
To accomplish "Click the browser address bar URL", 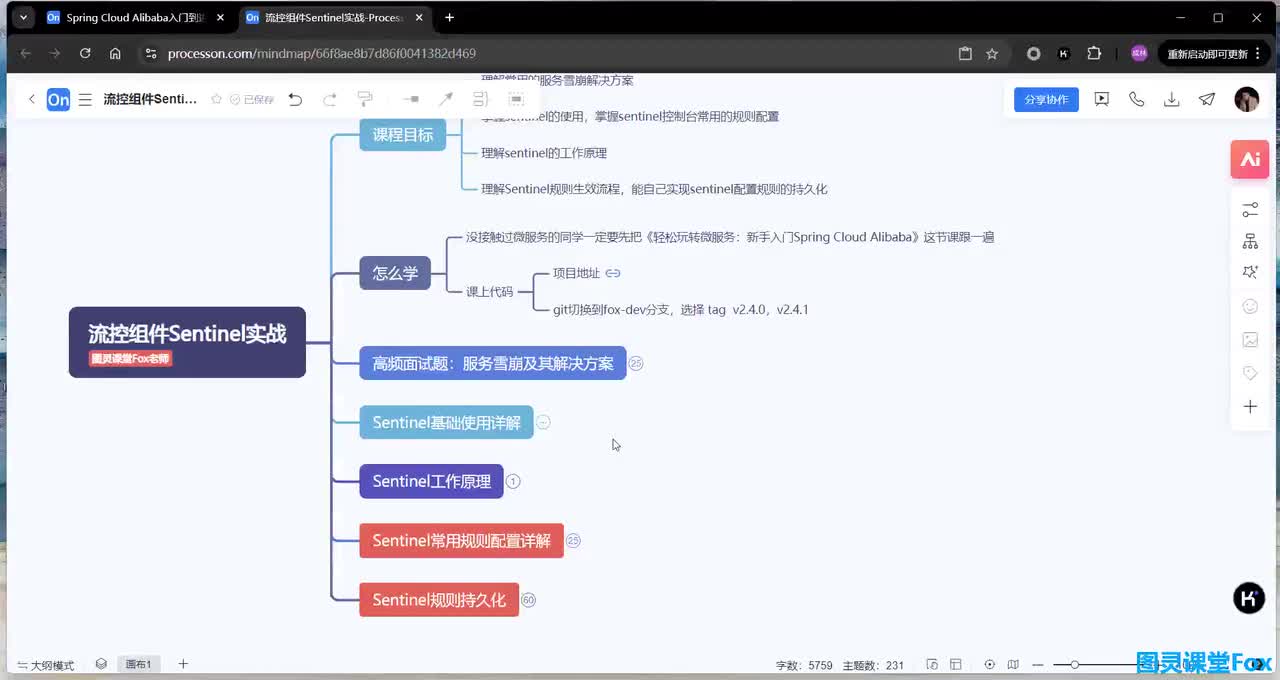I will click(x=322, y=54).
